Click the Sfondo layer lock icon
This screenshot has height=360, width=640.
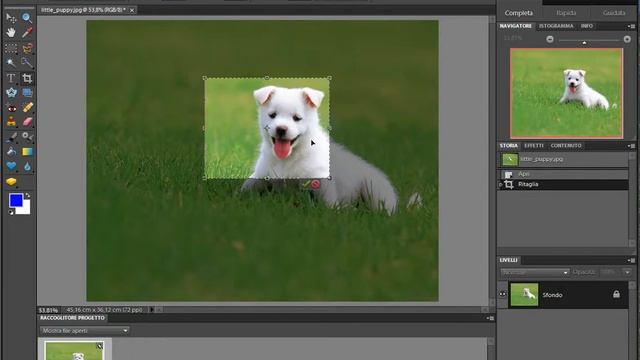click(616, 294)
